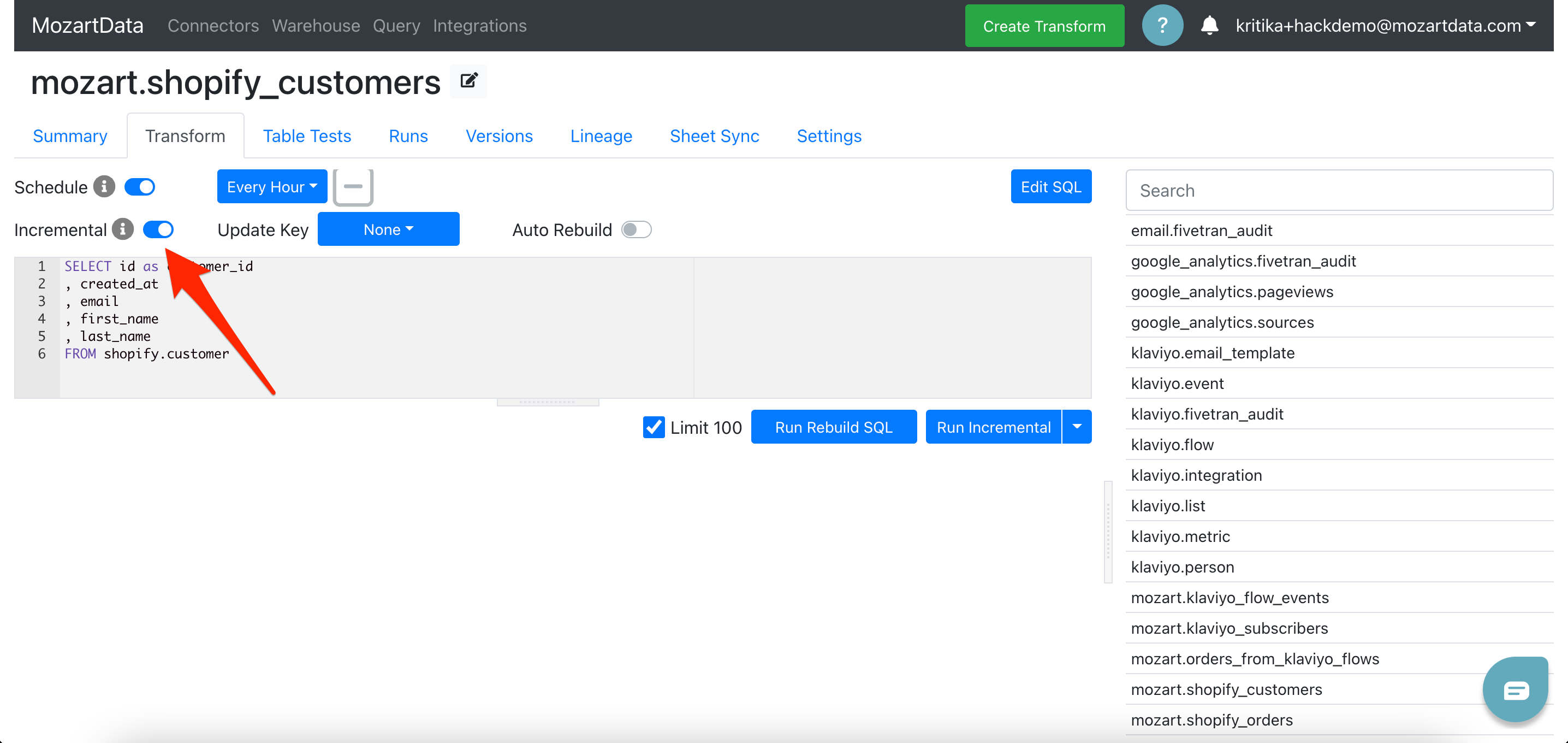
Task: Click the MozartData logo link
Action: (88, 26)
